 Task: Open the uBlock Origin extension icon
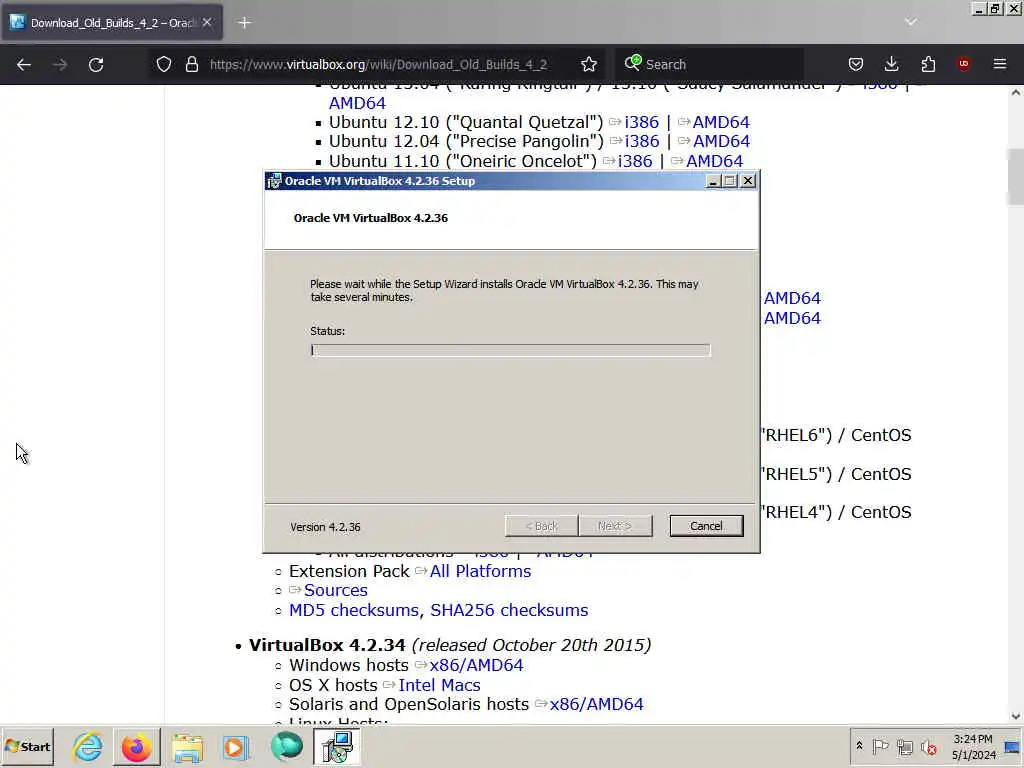point(963,64)
